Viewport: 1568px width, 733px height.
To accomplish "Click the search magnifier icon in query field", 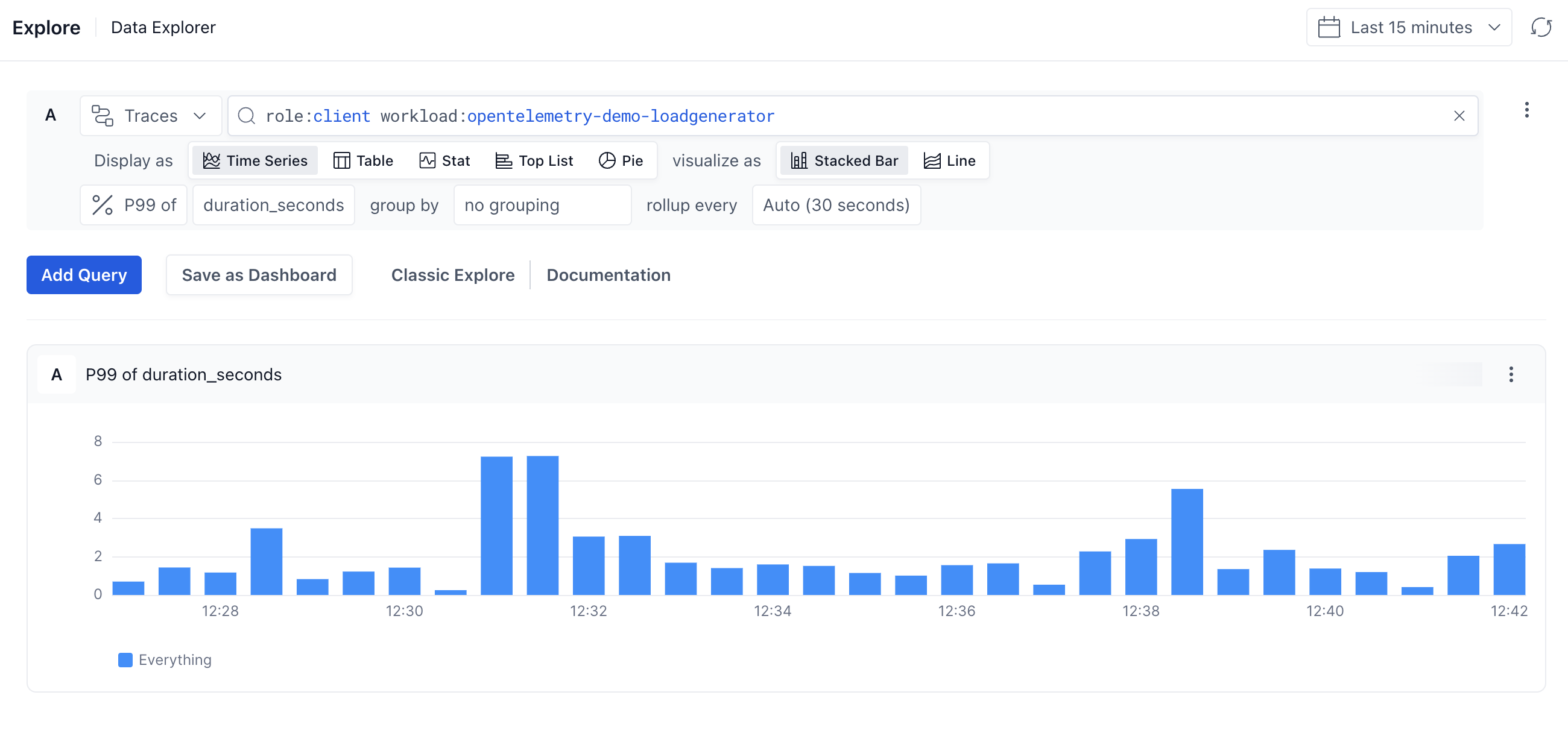I will point(247,116).
